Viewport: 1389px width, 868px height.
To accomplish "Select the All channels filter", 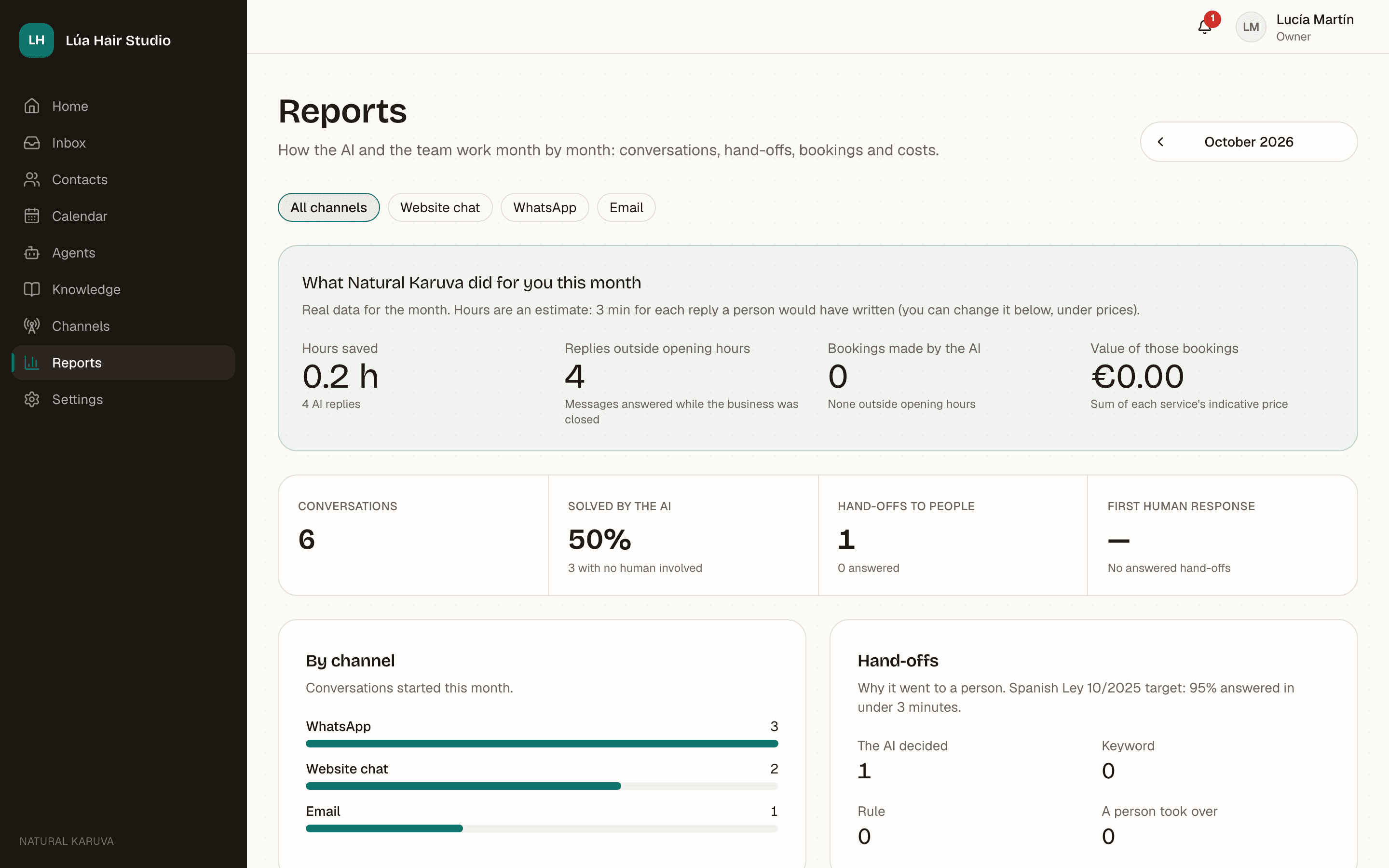I will (x=328, y=207).
